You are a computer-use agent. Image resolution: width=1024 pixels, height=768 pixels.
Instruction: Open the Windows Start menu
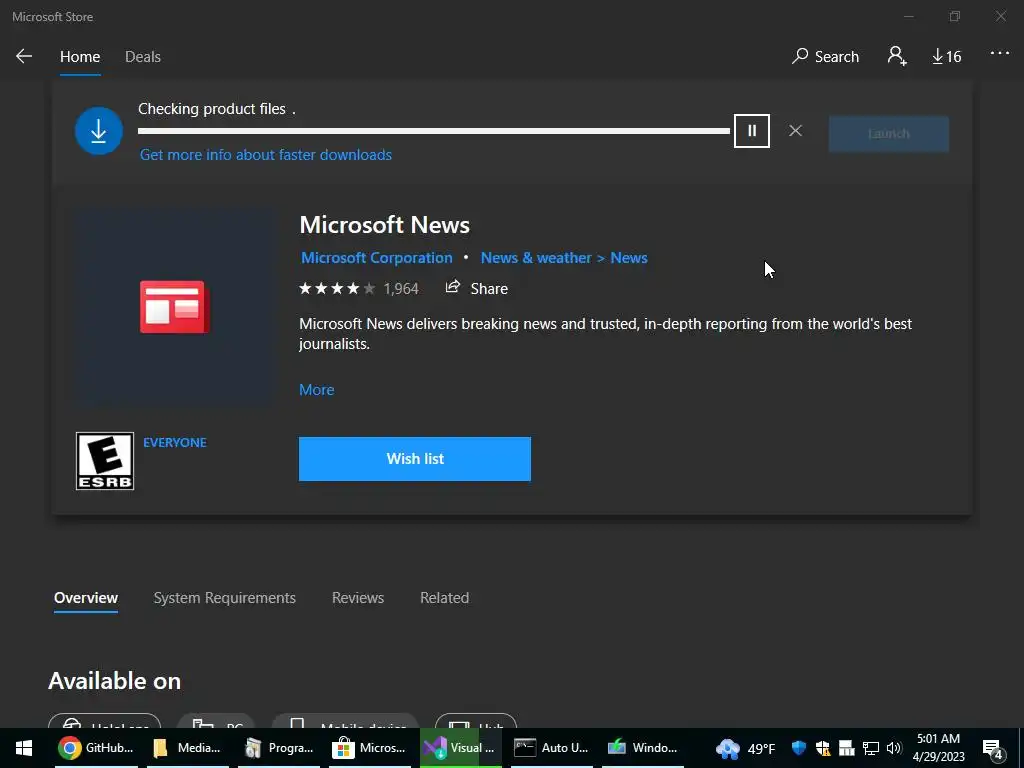point(24,748)
